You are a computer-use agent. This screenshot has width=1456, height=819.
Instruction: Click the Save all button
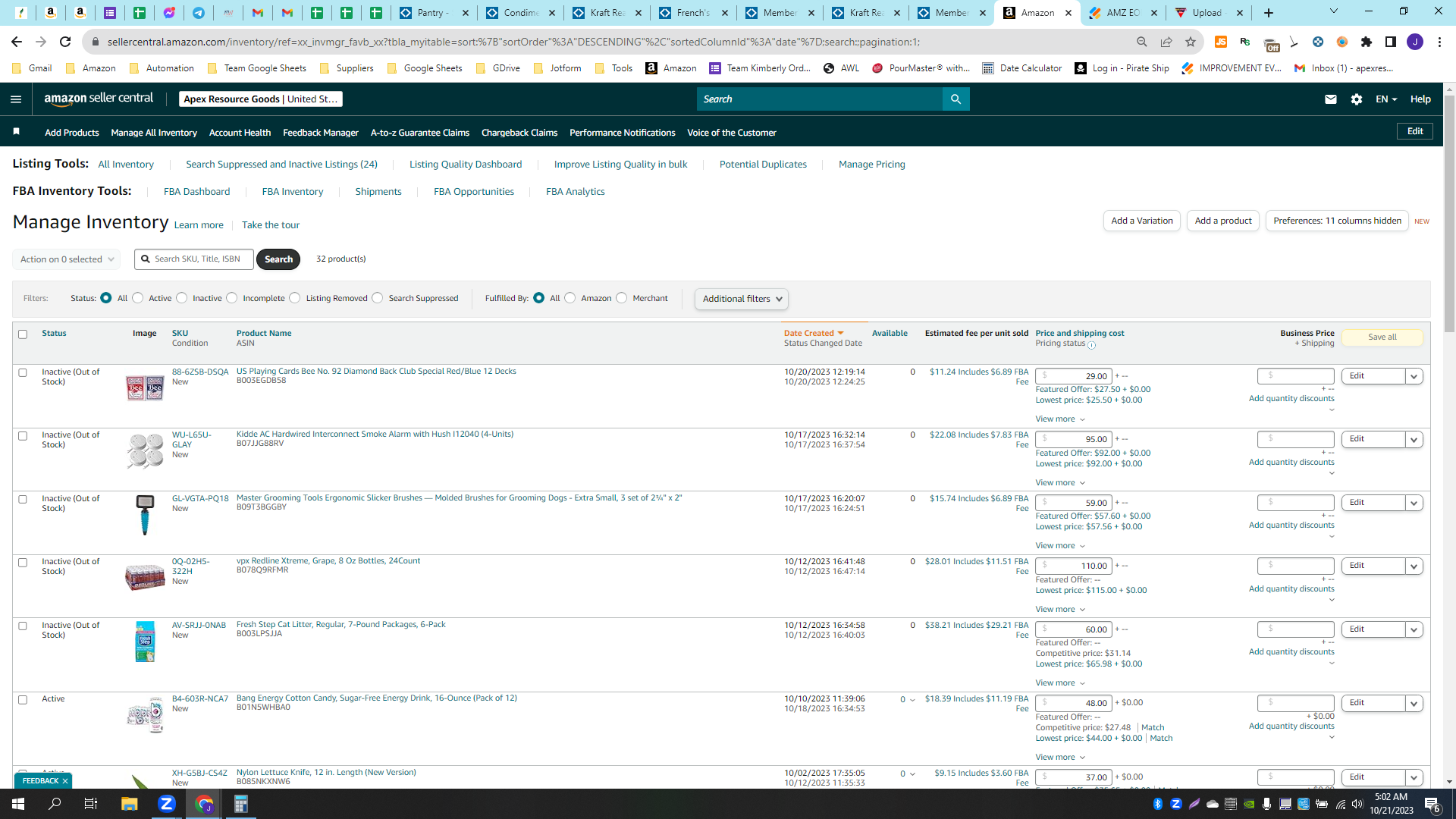pos(1382,337)
